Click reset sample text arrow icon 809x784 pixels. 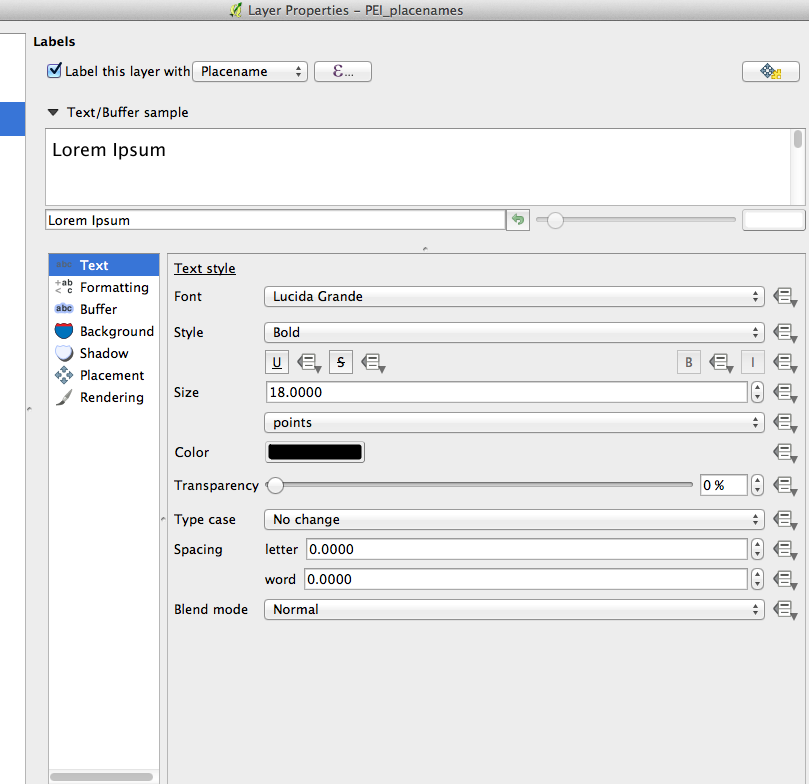[x=517, y=220]
